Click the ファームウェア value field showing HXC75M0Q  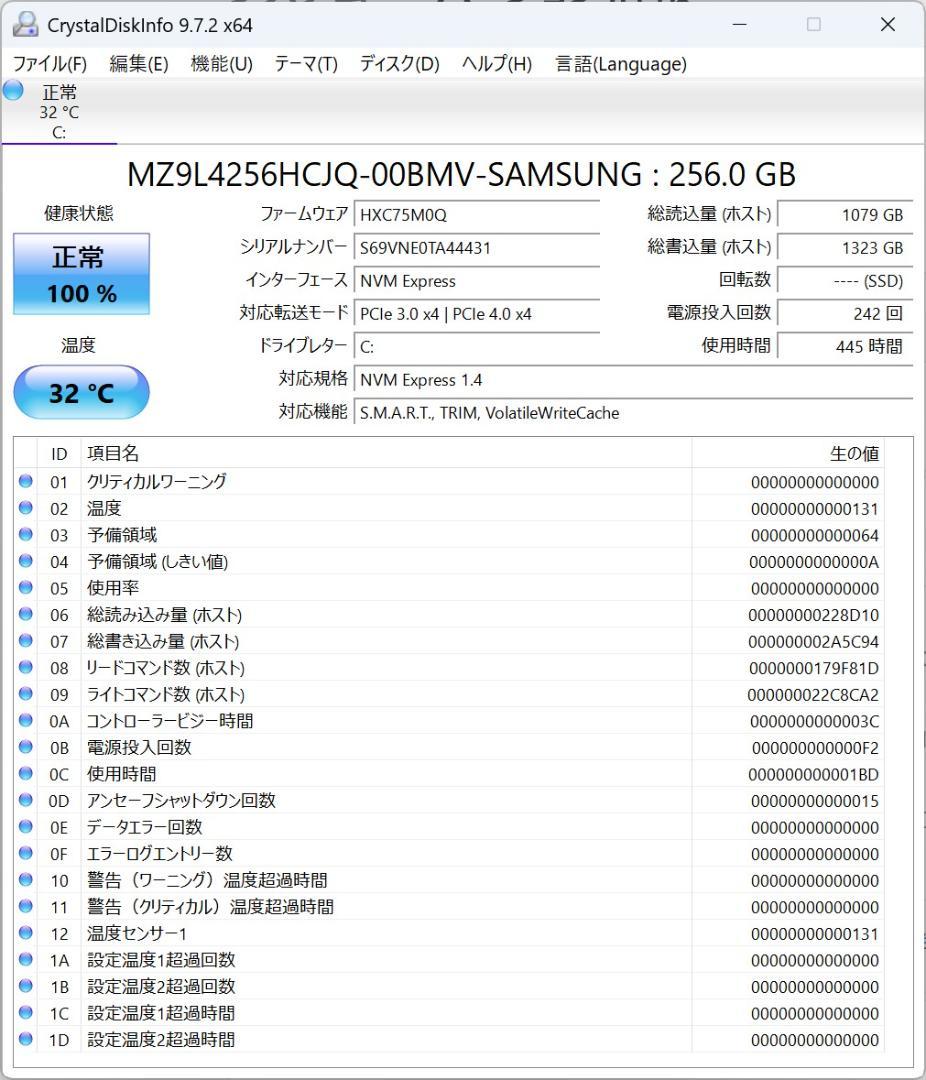(x=477, y=213)
